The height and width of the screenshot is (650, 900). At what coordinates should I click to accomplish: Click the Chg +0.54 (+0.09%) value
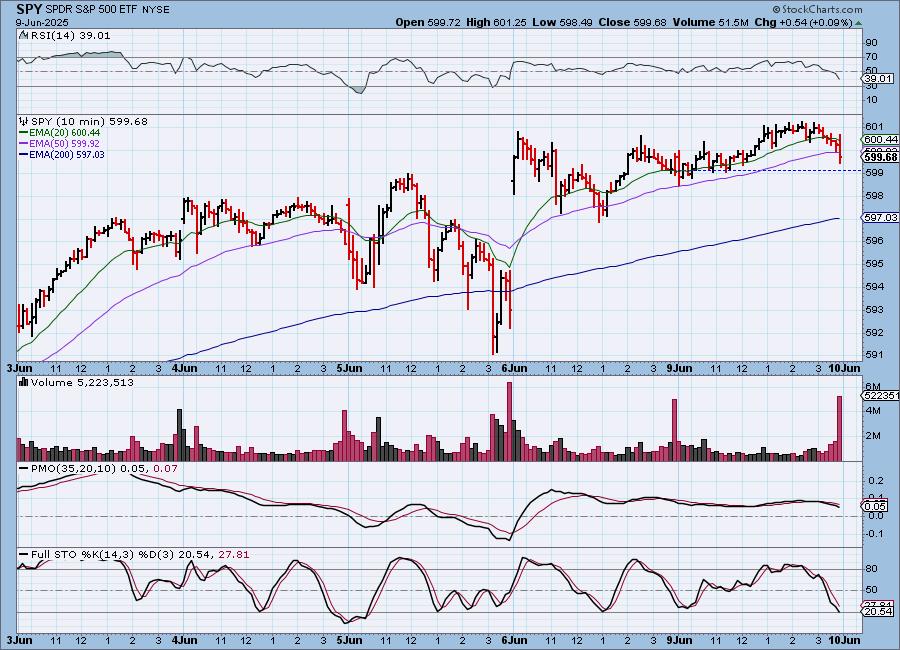(804, 22)
